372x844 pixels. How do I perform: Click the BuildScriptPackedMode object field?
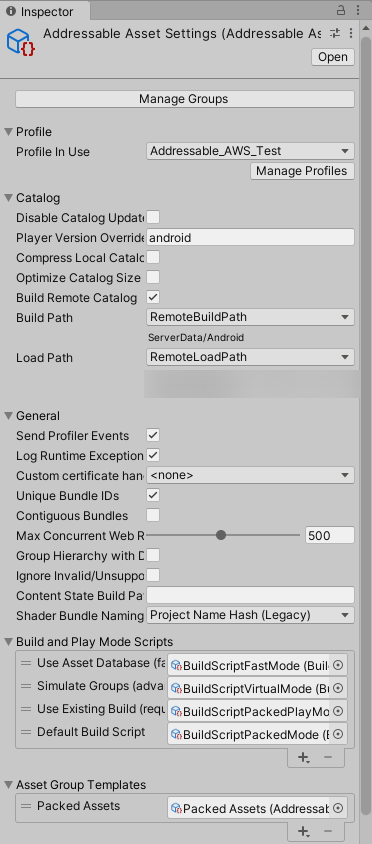coord(257,734)
